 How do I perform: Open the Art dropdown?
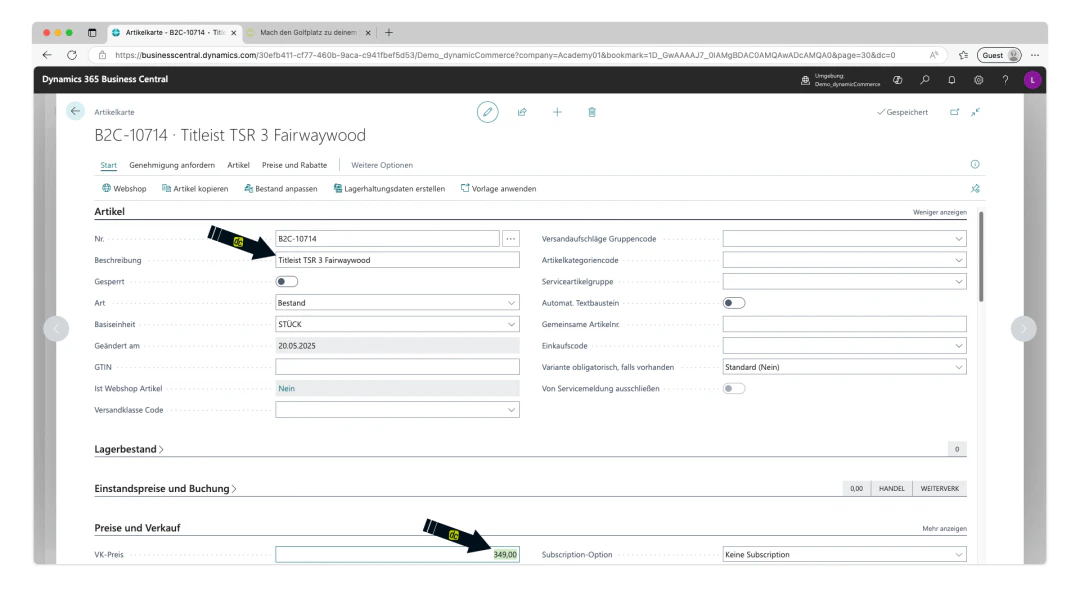tap(511, 303)
